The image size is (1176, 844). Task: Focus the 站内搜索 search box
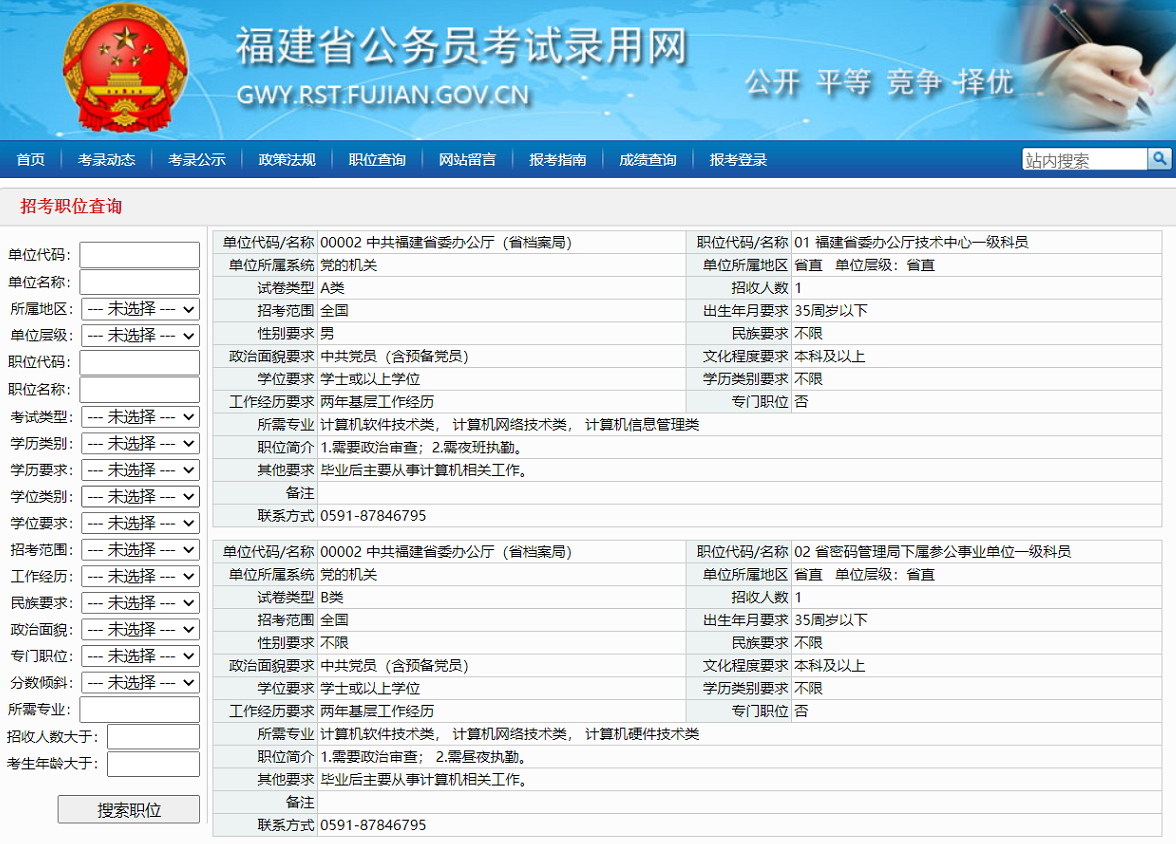click(1084, 160)
